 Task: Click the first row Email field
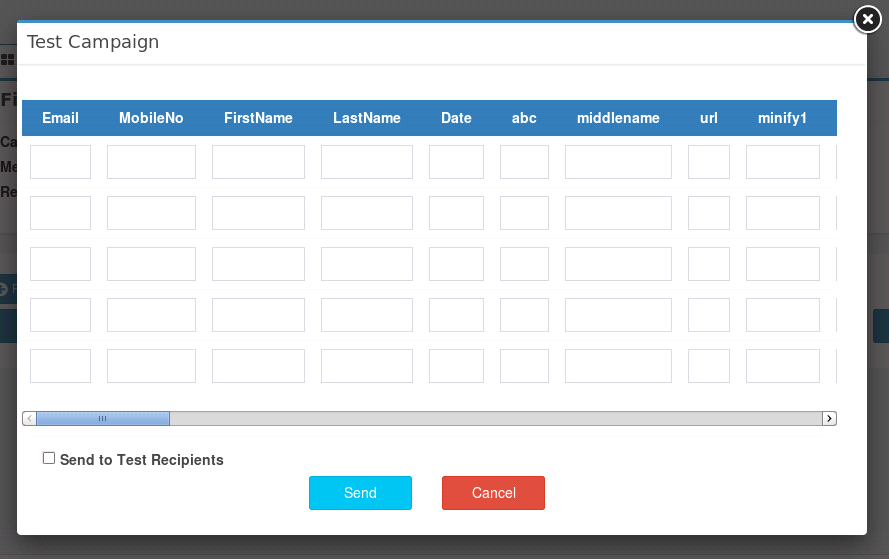click(60, 162)
